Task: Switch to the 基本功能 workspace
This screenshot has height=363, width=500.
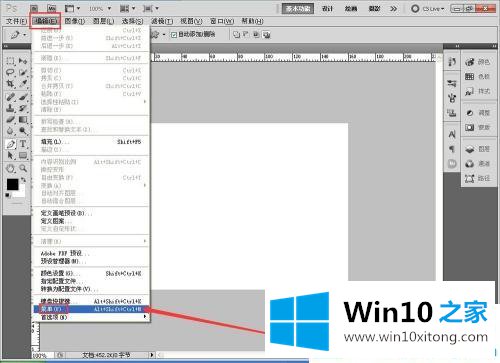Action: (x=298, y=9)
